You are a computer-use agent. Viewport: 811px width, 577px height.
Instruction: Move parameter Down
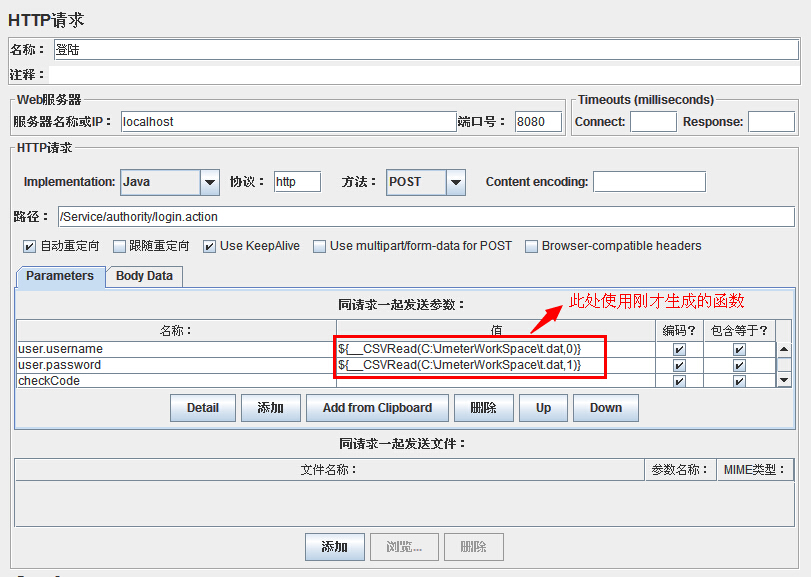click(x=606, y=408)
